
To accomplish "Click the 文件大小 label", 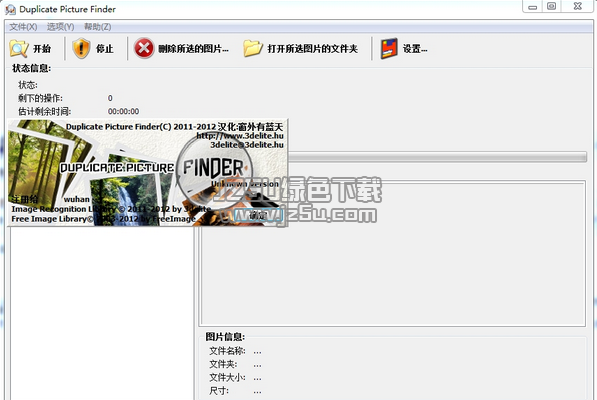I will pos(227,378).
